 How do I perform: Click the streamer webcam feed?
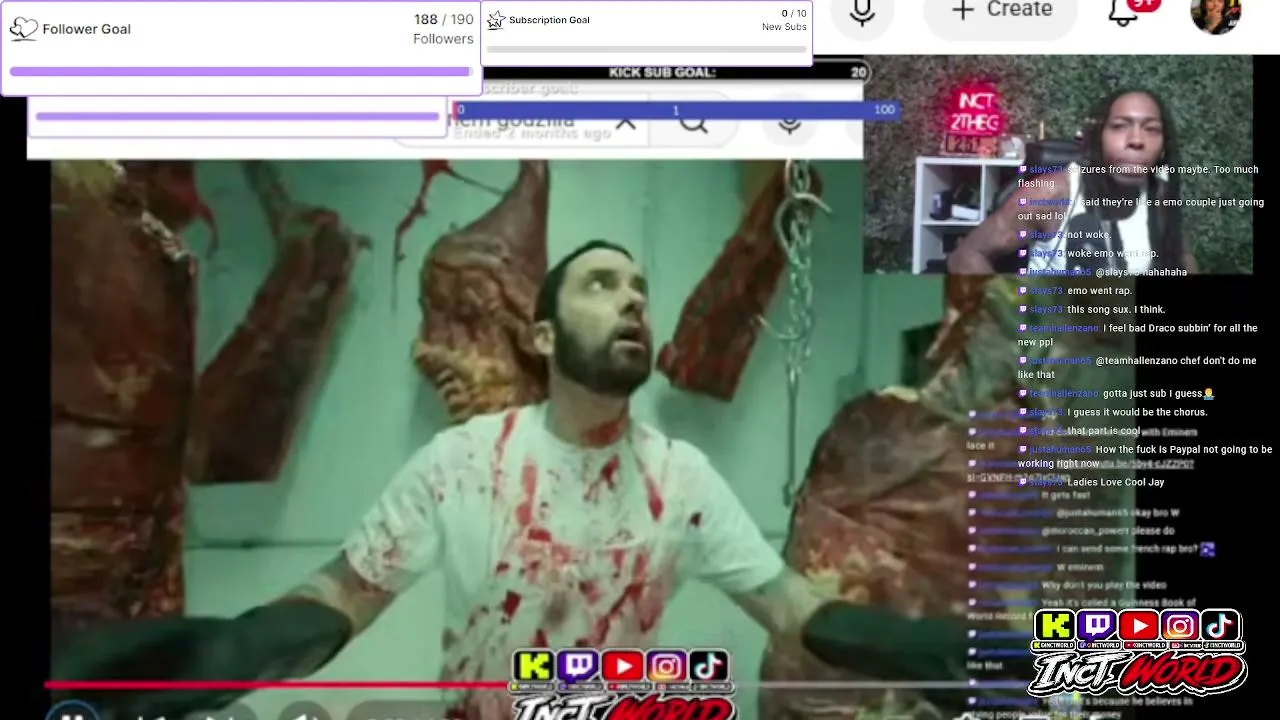coord(1058,165)
